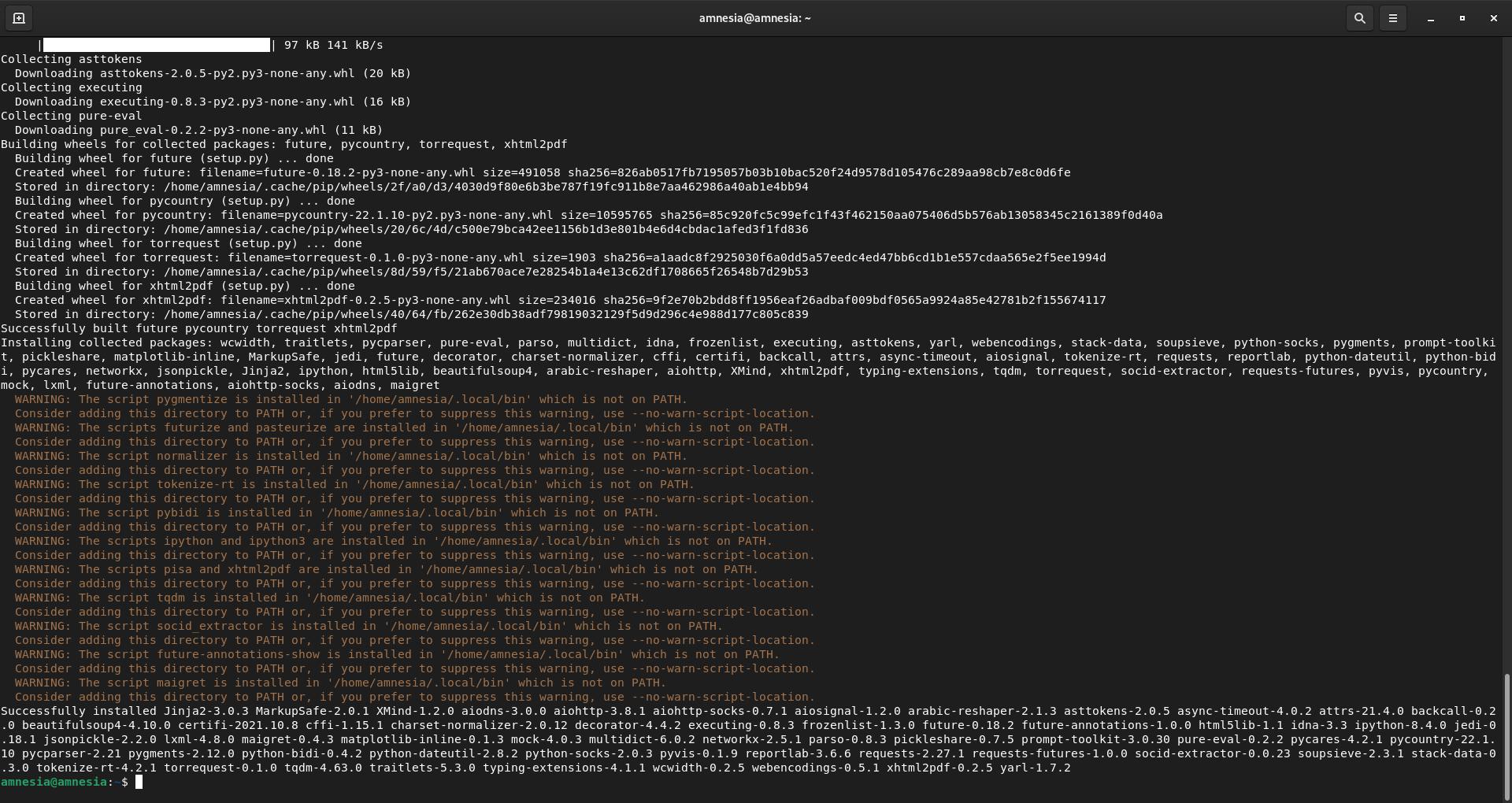Minimize the terminal window
The image size is (1512, 803).
(1430, 18)
